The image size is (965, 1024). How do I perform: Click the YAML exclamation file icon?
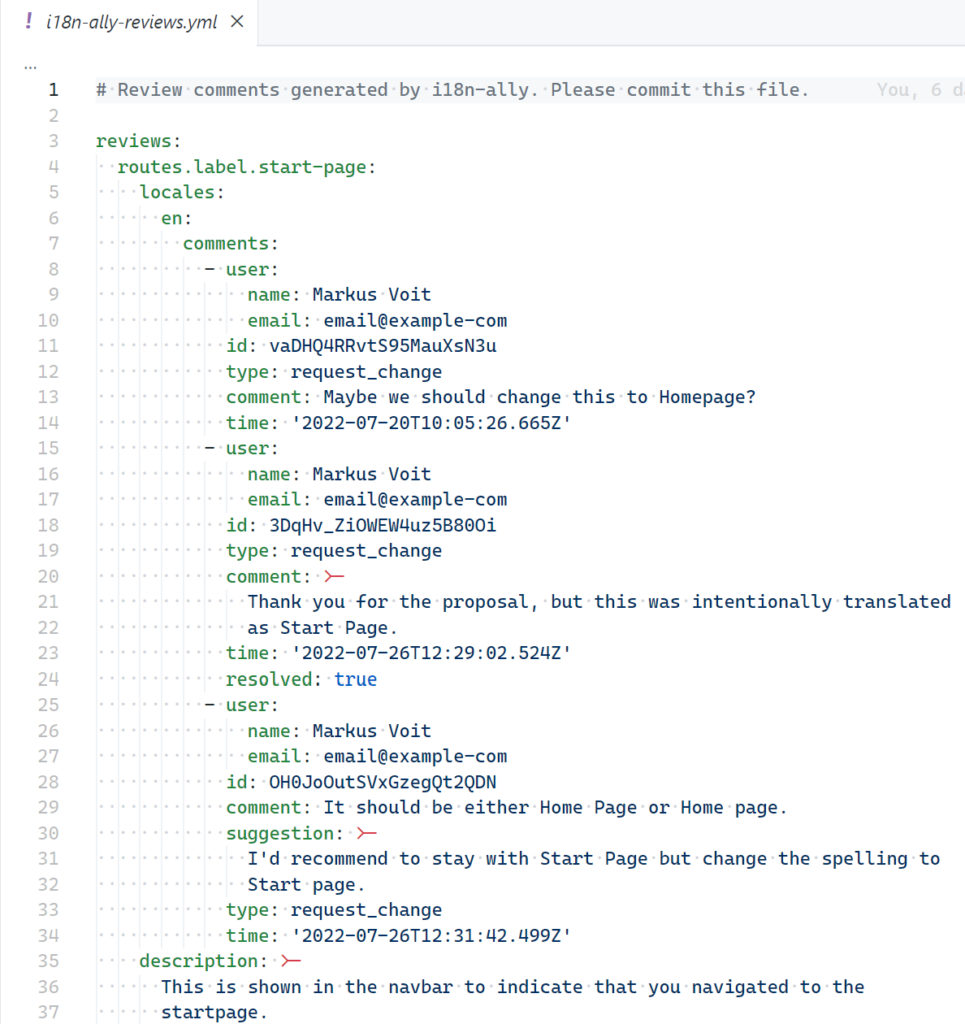click(28, 22)
